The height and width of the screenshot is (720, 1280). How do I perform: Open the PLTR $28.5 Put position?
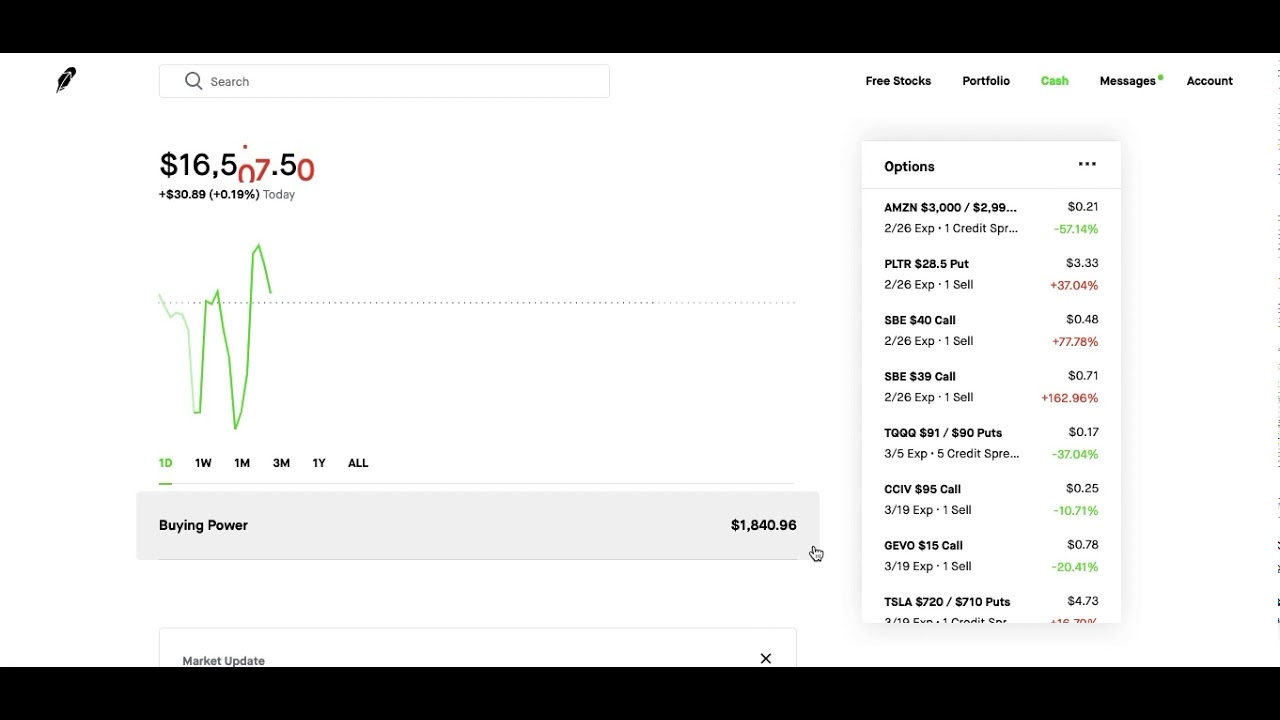[991, 274]
